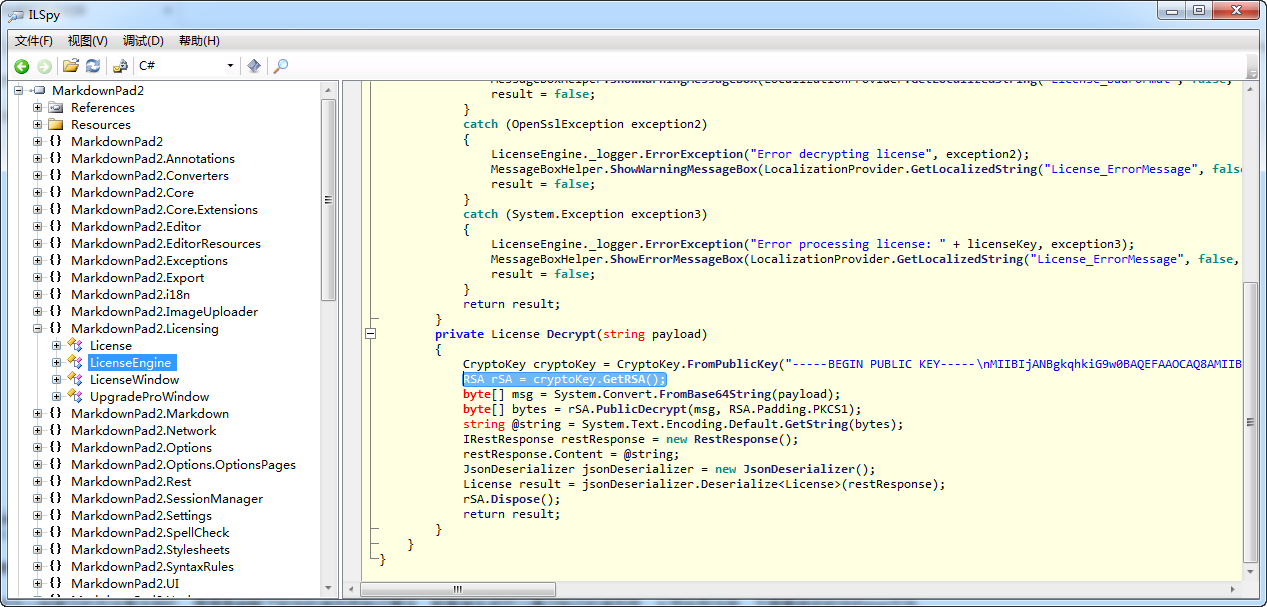Click the License class icon
This screenshot has width=1267, height=607.
[x=76, y=345]
